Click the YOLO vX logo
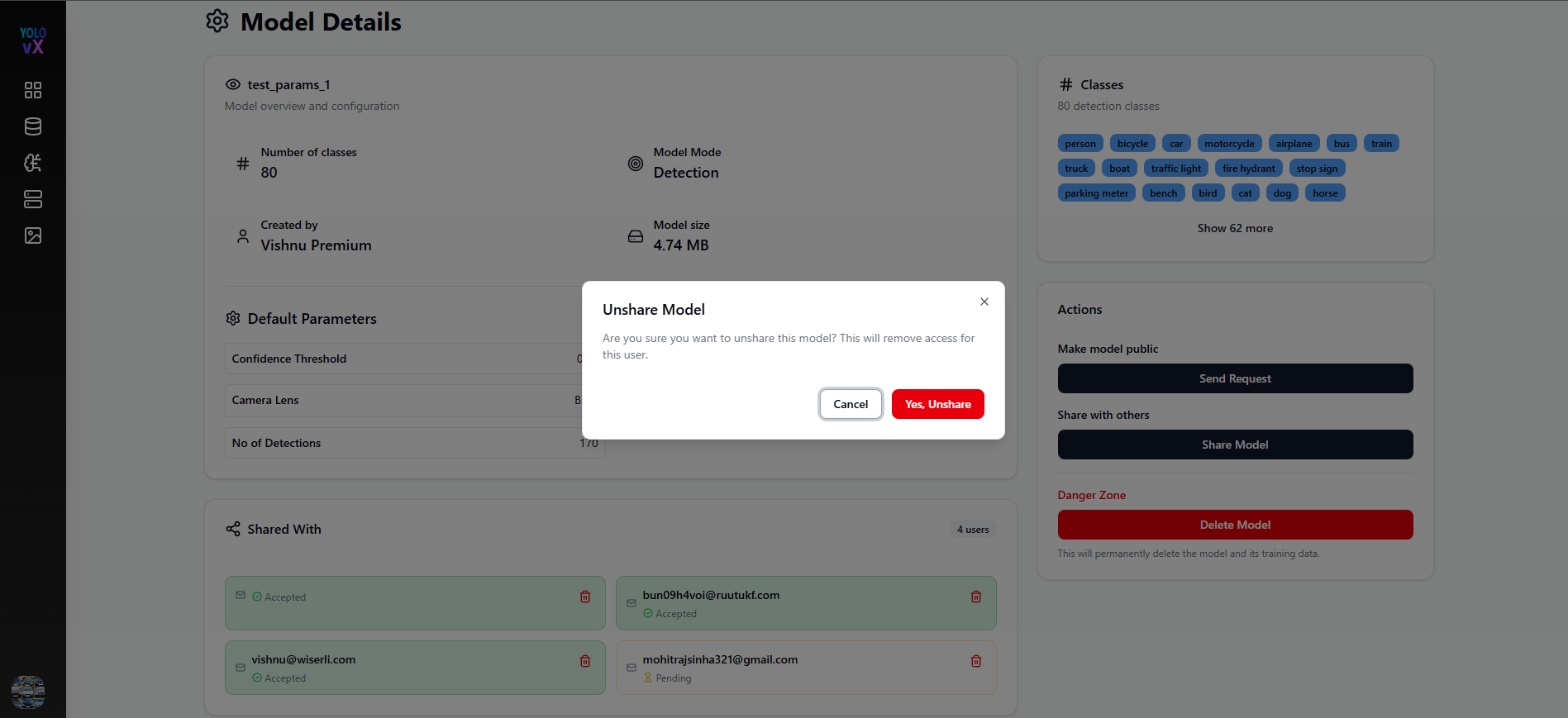This screenshot has width=1568, height=718. click(x=33, y=40)
